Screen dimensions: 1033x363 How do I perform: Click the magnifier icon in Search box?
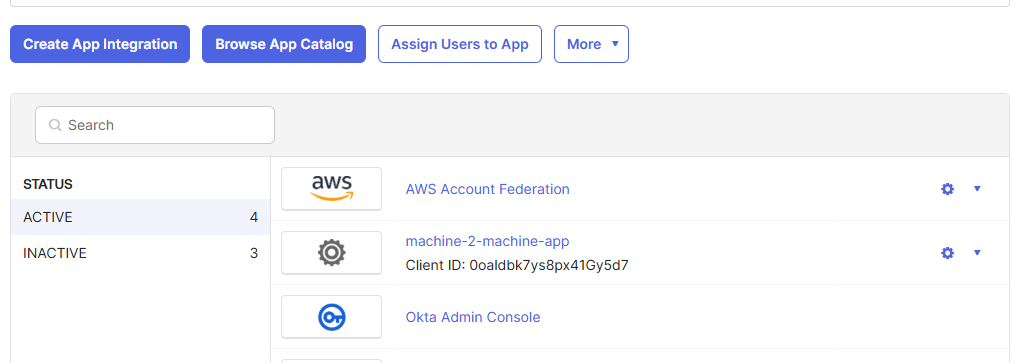point(55,125)
